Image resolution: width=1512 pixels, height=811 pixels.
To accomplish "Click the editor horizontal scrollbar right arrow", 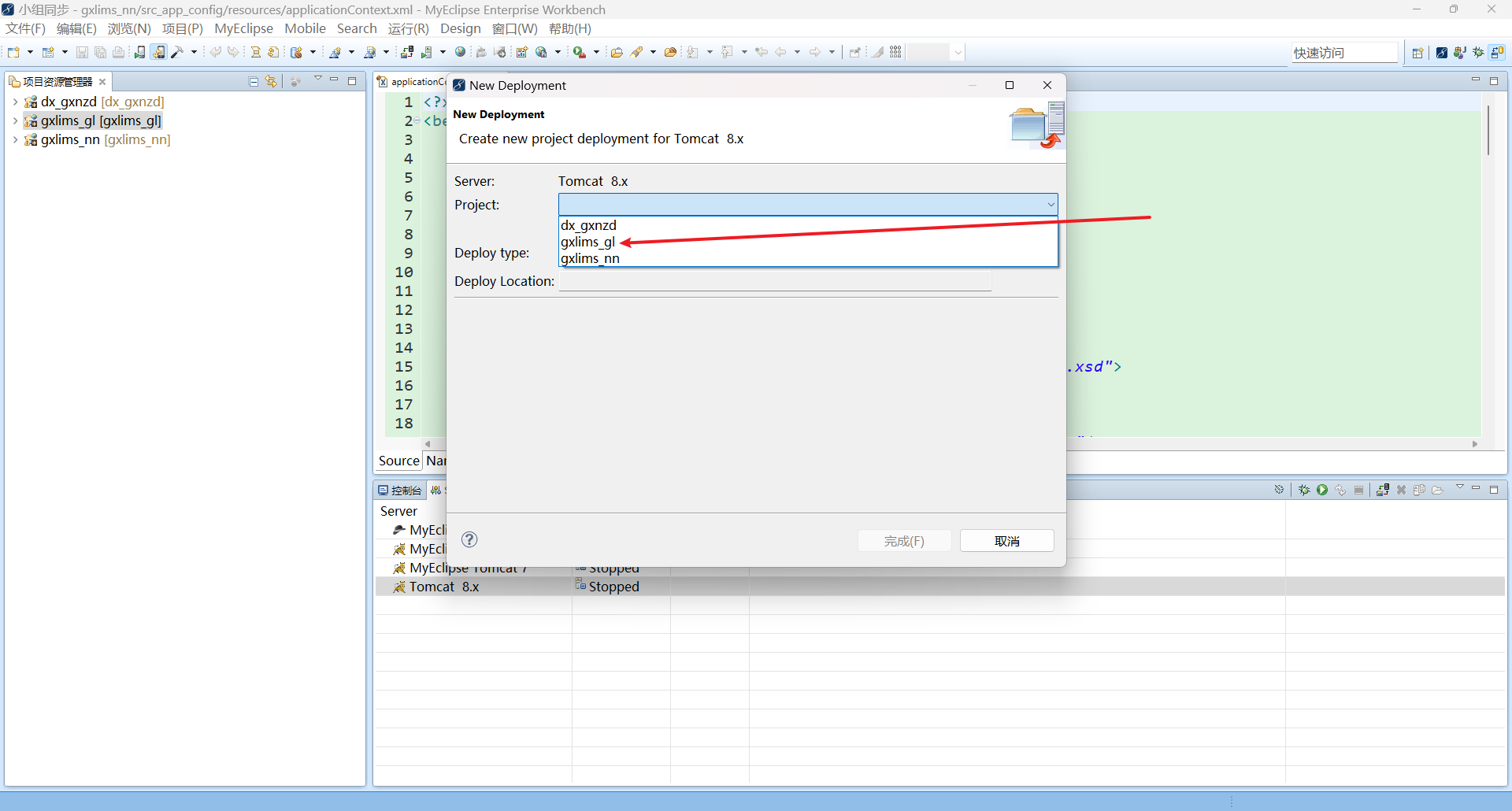I will coord(1475,444).
